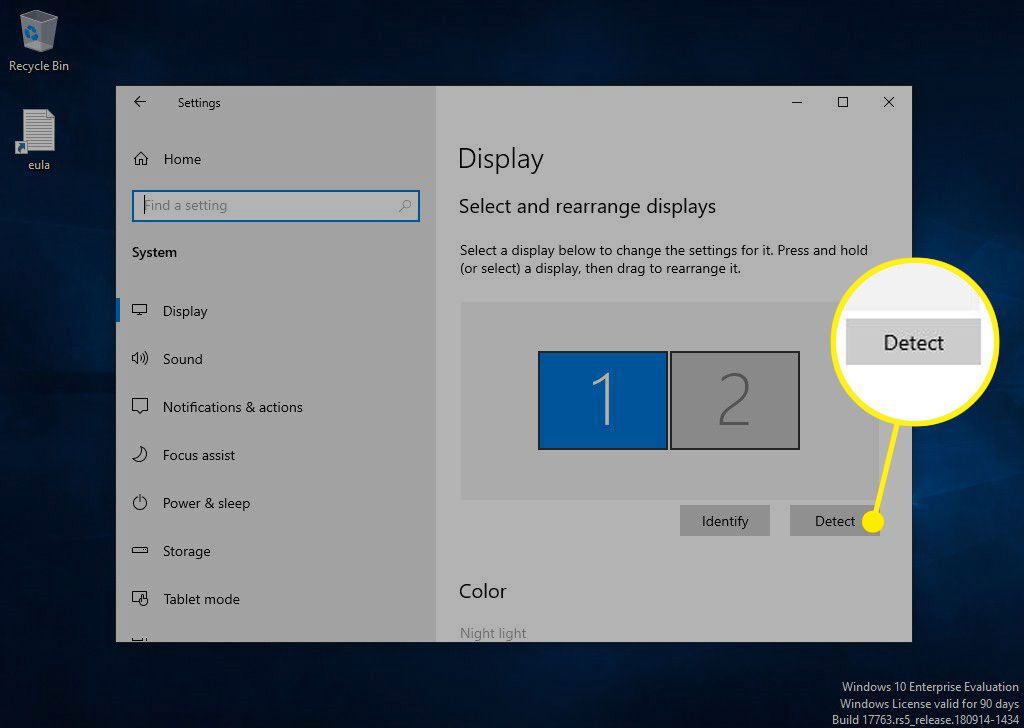1024x728 pixels.
Task: Click the Settings window title text
Action: point(199,103)
